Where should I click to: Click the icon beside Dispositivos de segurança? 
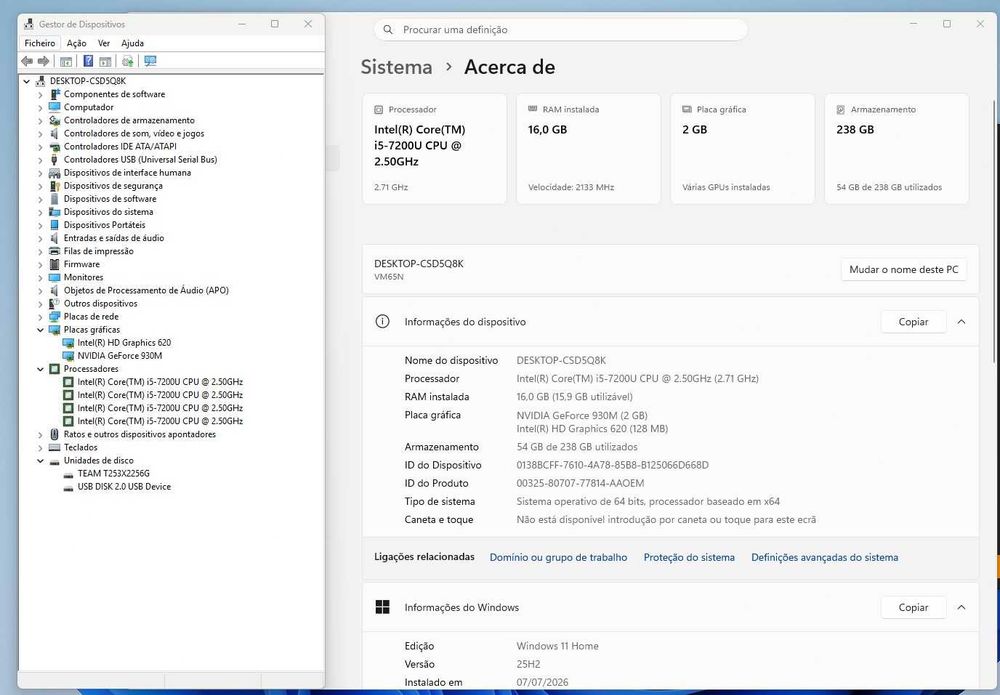click(x=55, y=186)
